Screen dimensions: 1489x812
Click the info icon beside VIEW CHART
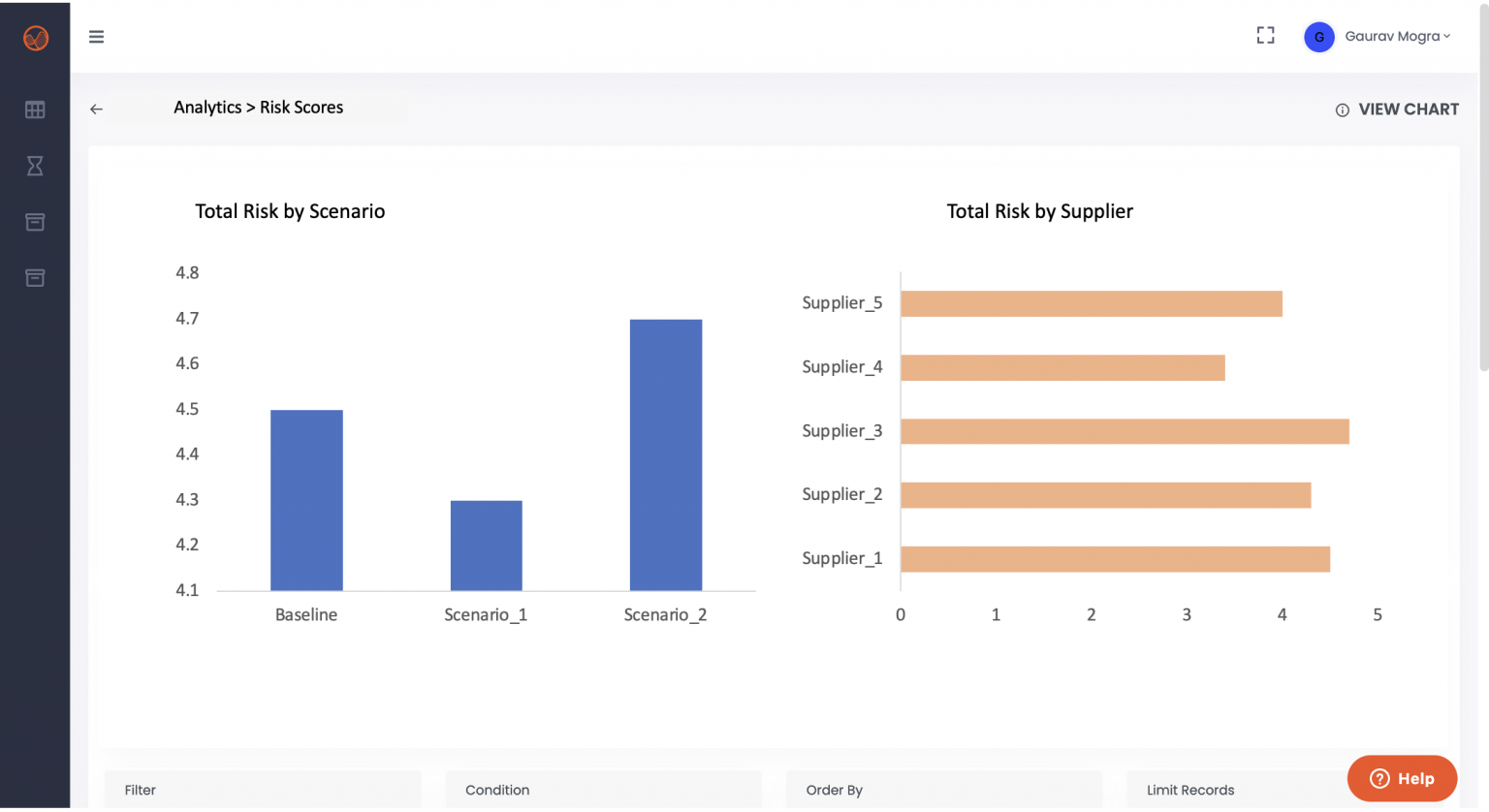[1343, 109]
